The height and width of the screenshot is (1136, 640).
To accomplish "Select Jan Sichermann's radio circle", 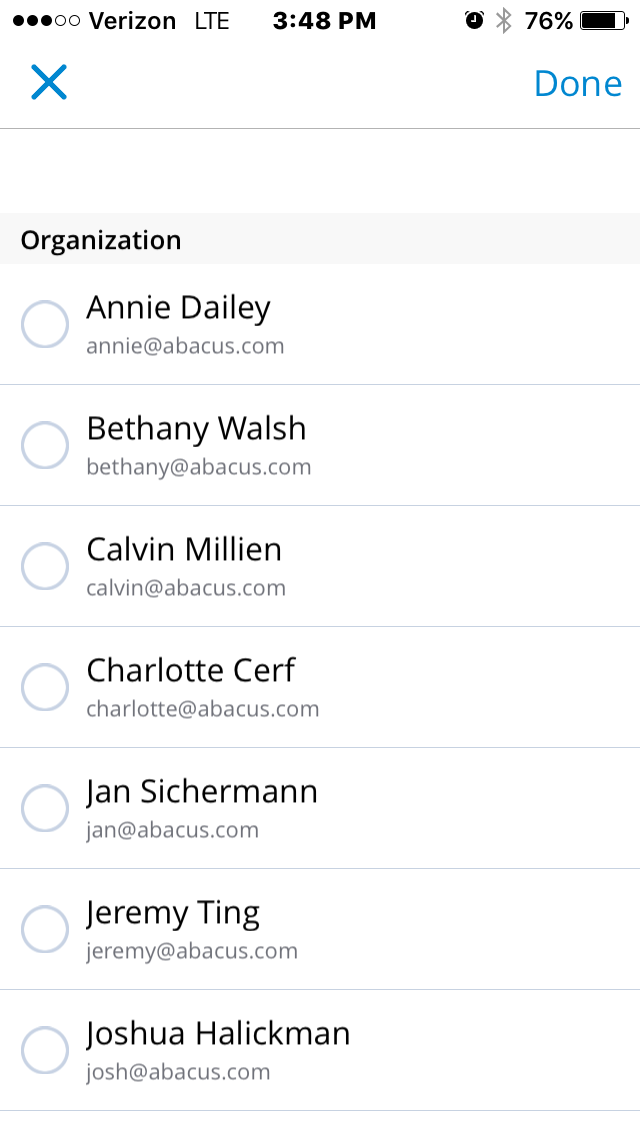I will (x=45, y=808).
